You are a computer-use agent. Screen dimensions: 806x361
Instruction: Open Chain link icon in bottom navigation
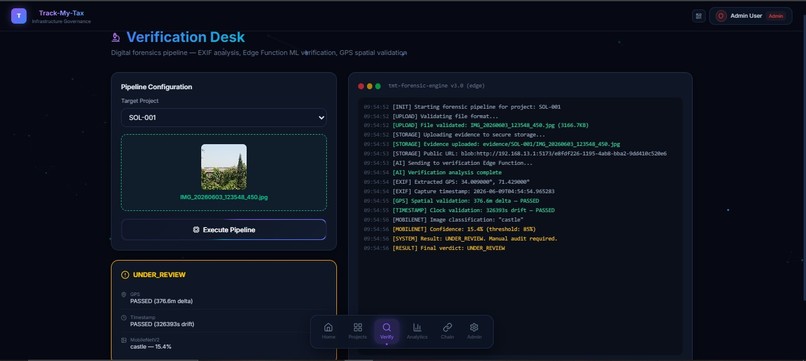[x=447, y=327]
